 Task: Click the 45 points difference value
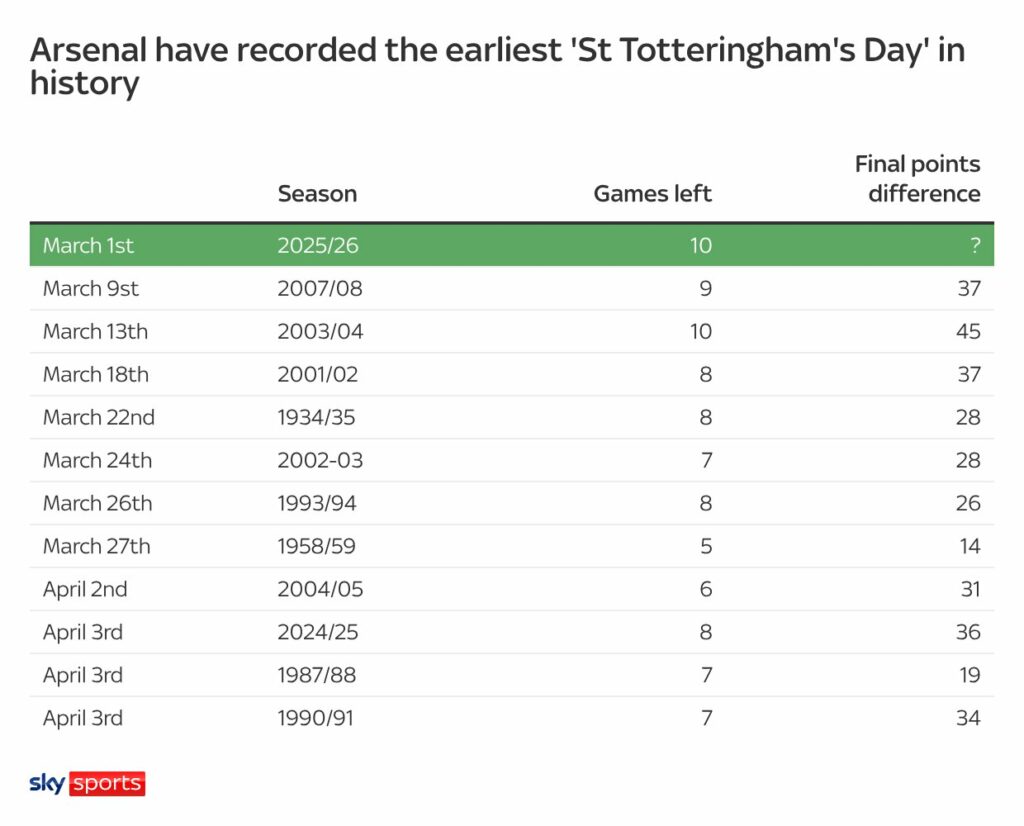click(967, 332)
